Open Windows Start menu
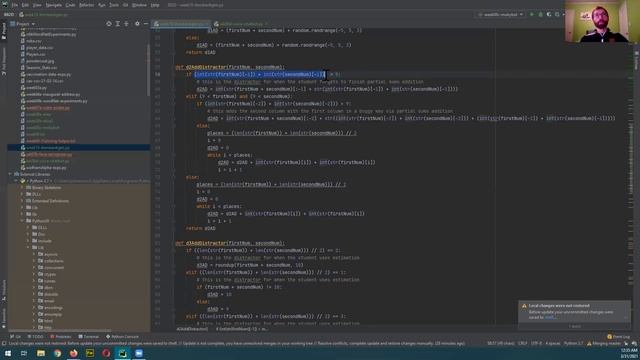The width and height of the screenshot is (640, 360). tap(7, 353)
